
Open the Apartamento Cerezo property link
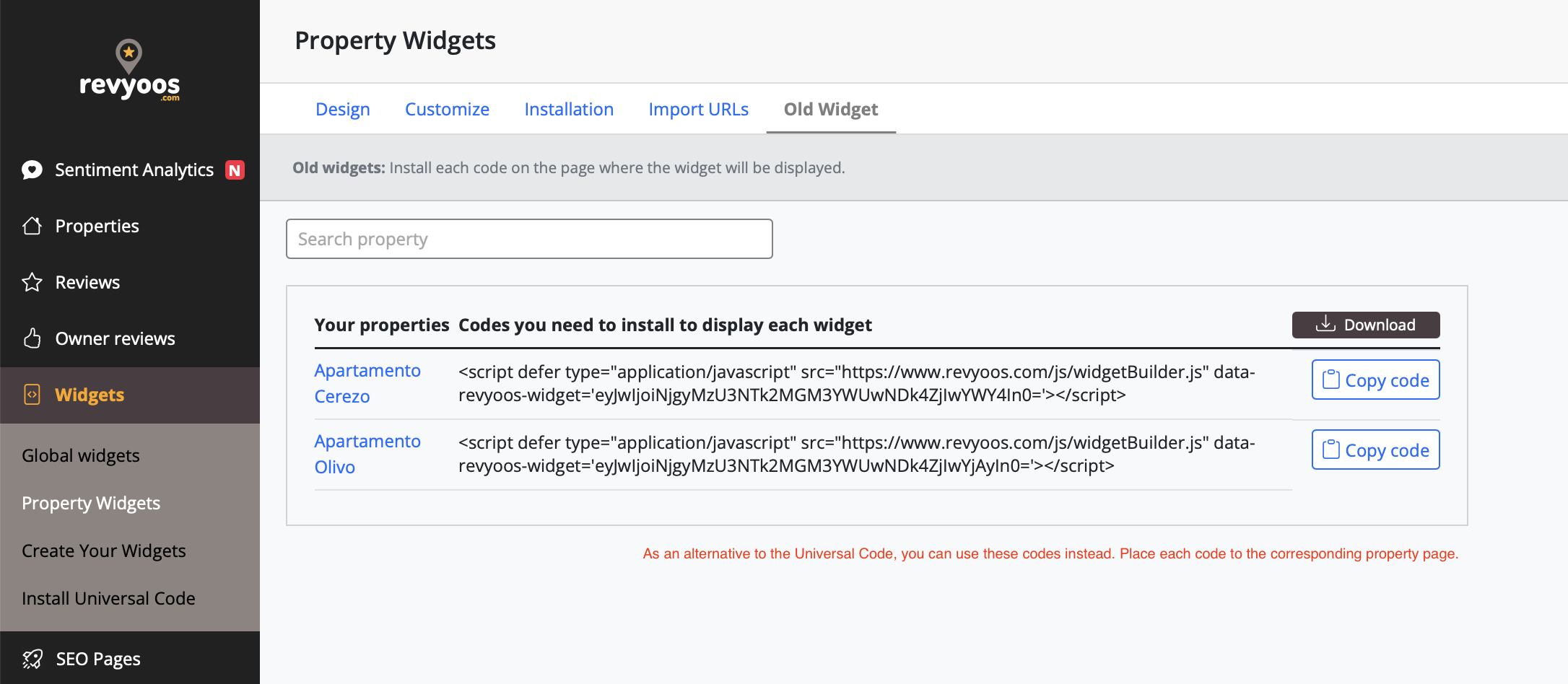point(367,383)
